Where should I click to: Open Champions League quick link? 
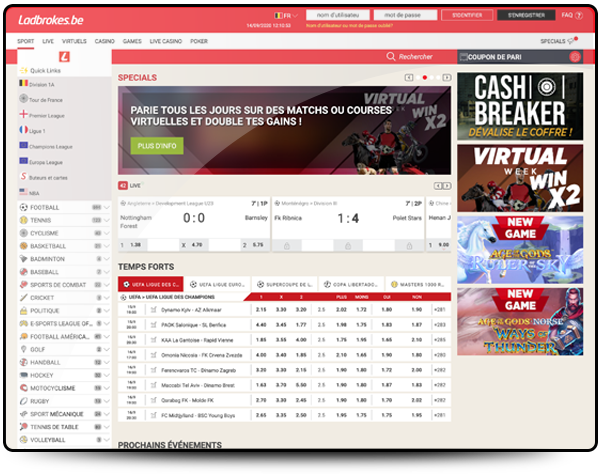[46, 147]
